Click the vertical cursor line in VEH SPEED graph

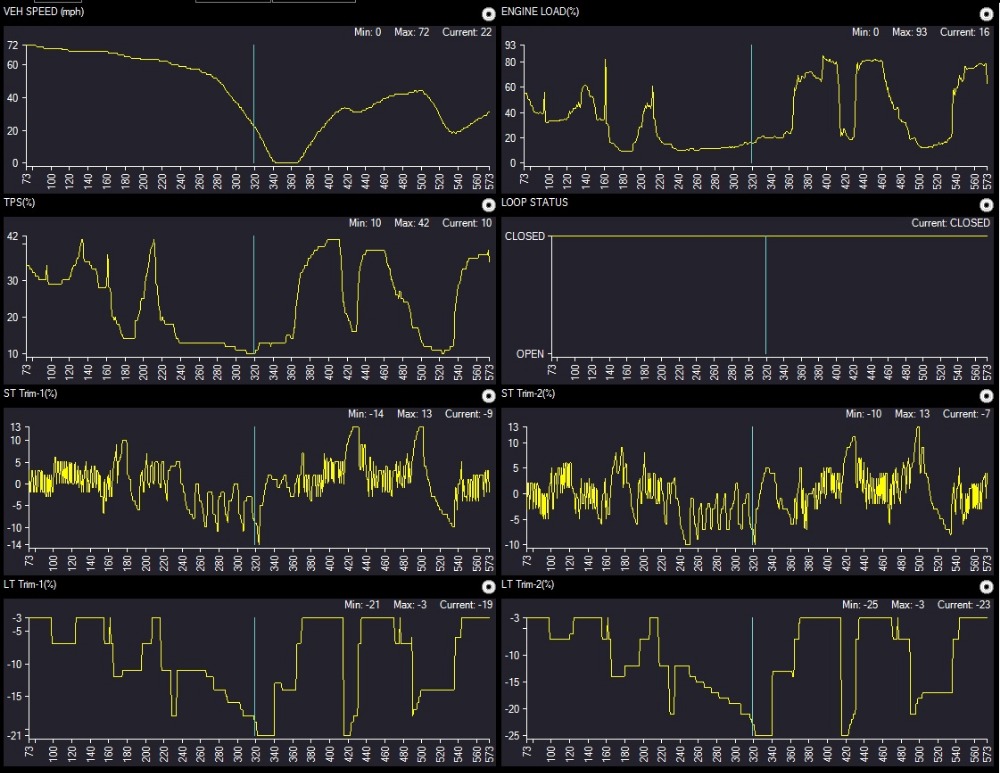(254, 100)
